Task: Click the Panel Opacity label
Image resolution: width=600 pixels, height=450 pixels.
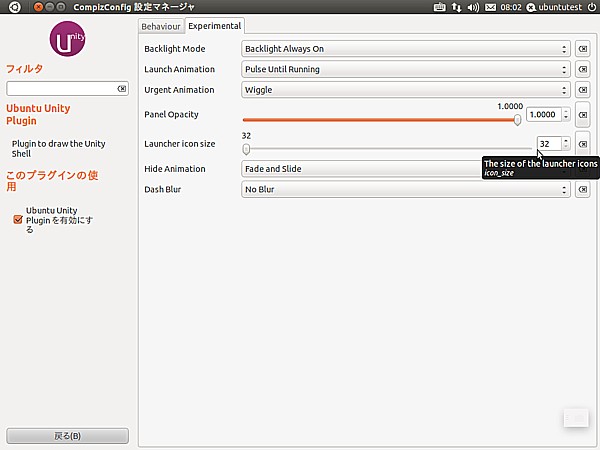Action: tap(171, 114)
